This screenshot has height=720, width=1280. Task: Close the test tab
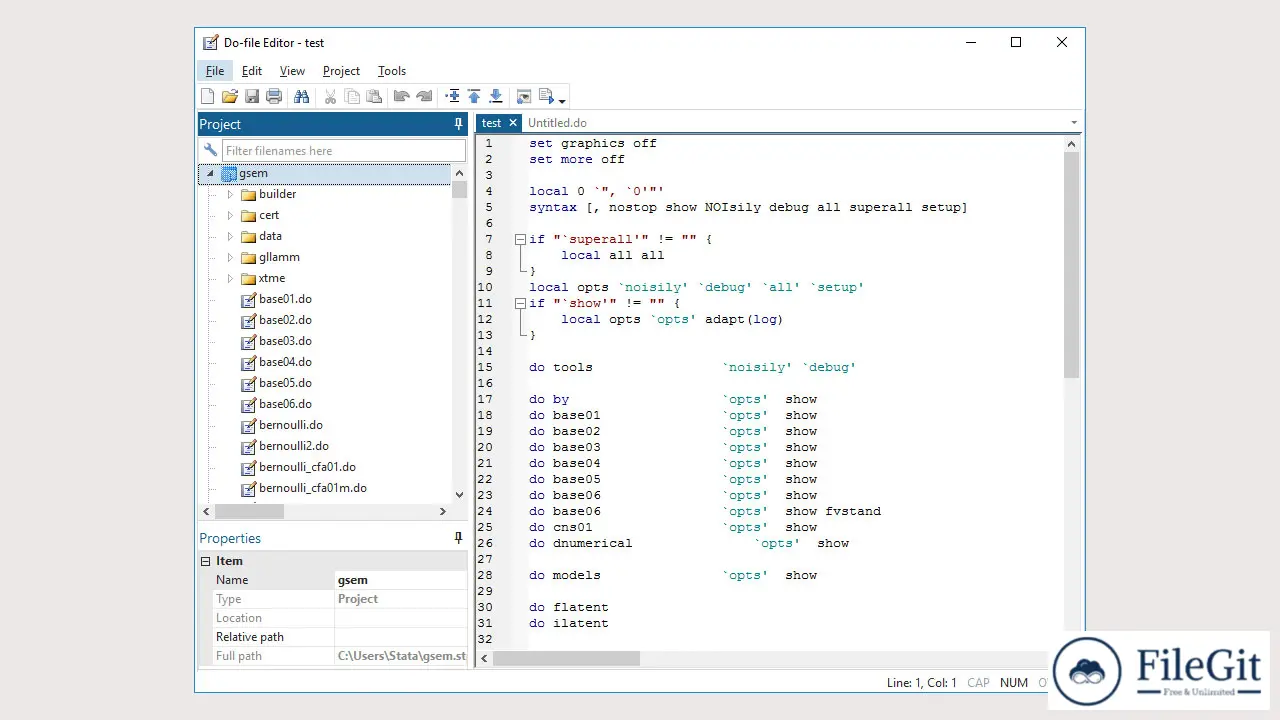513,123
